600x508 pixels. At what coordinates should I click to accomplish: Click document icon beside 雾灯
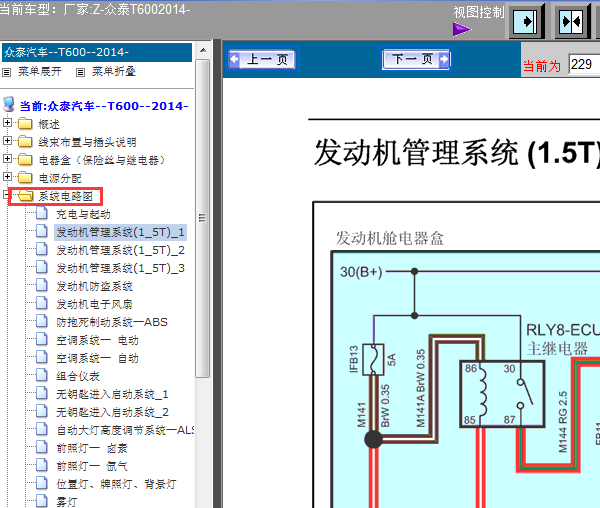coord(42,501)
